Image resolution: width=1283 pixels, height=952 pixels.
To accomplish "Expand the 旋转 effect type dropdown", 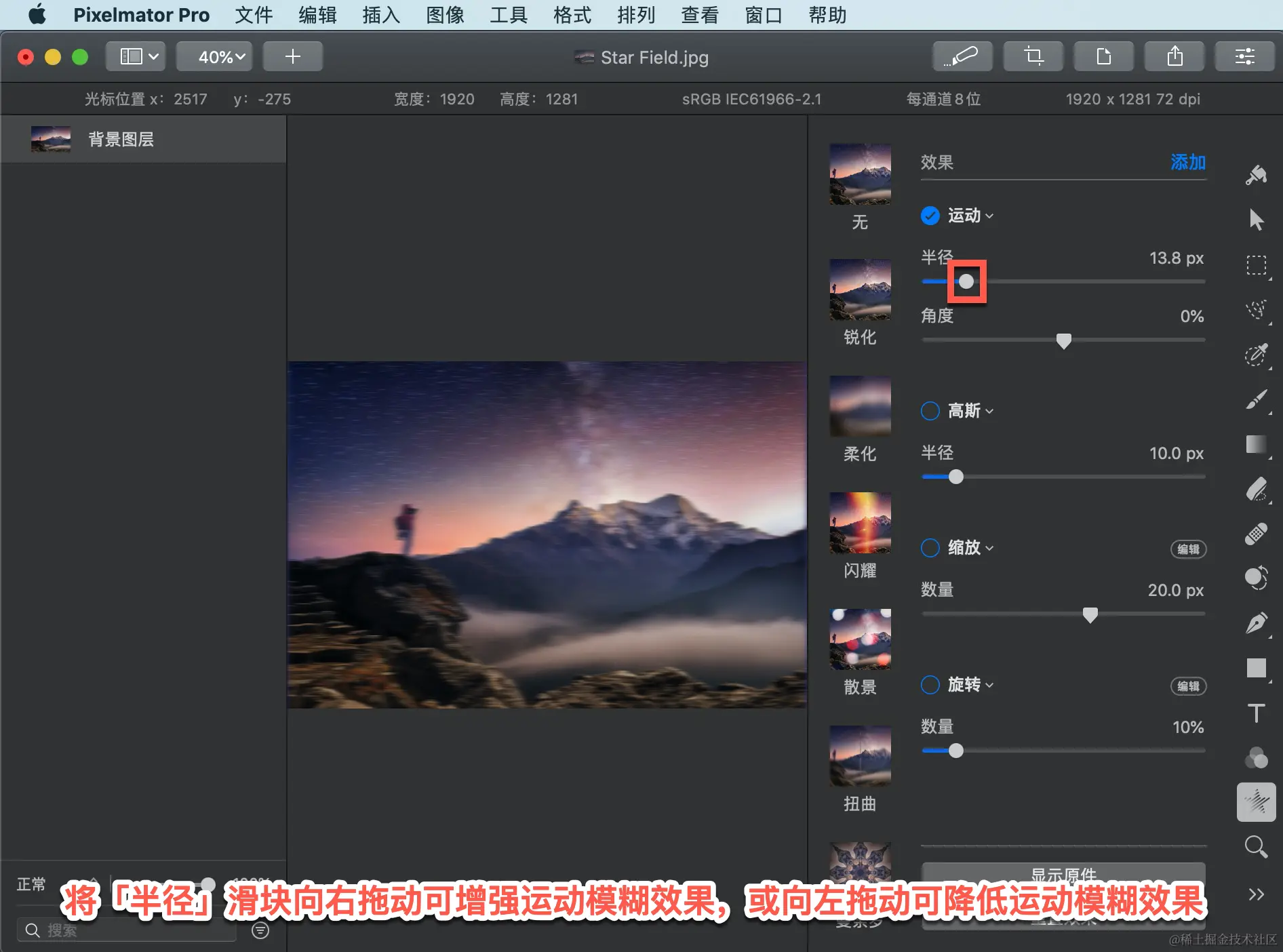I will [x=970, y=685].
